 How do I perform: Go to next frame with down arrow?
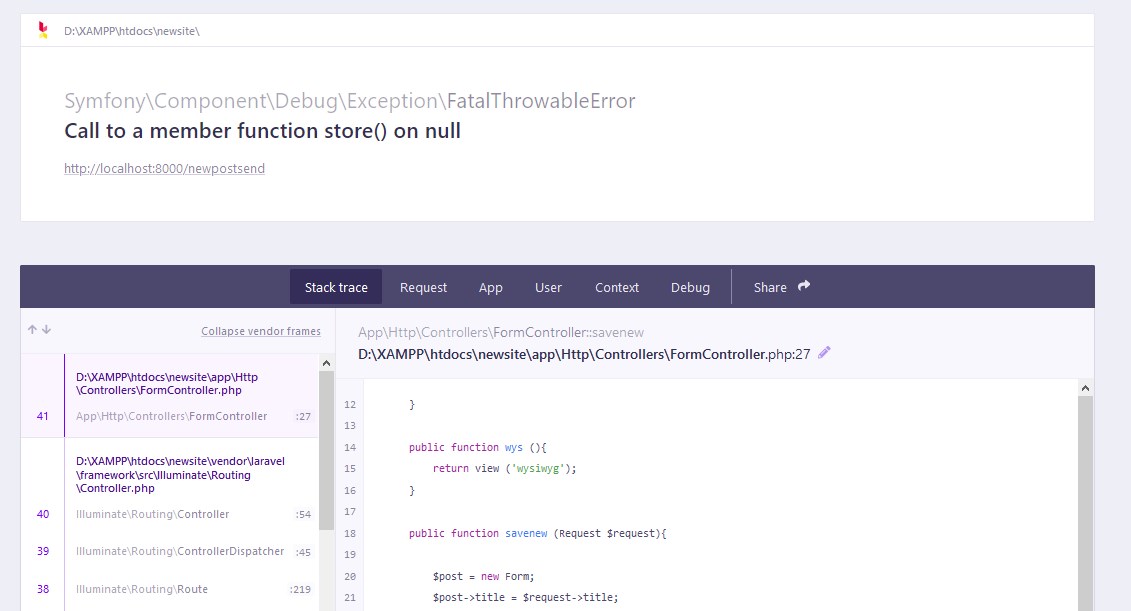click(46, 330)
